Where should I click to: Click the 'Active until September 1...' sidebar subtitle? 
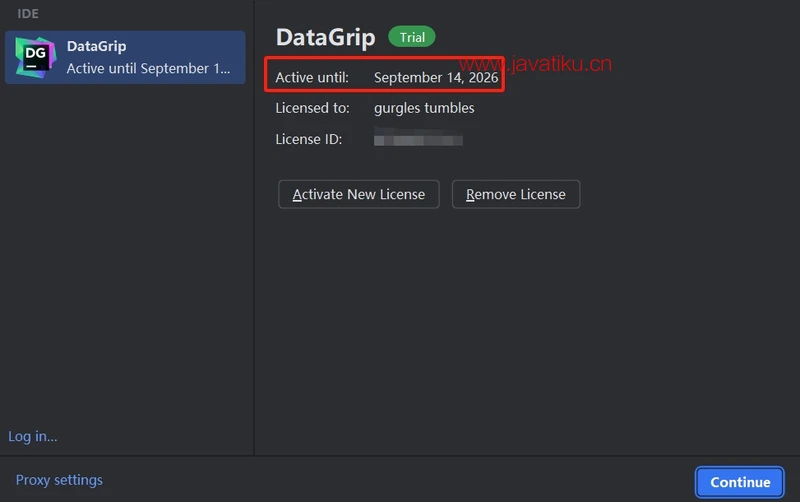click(148, 69)
